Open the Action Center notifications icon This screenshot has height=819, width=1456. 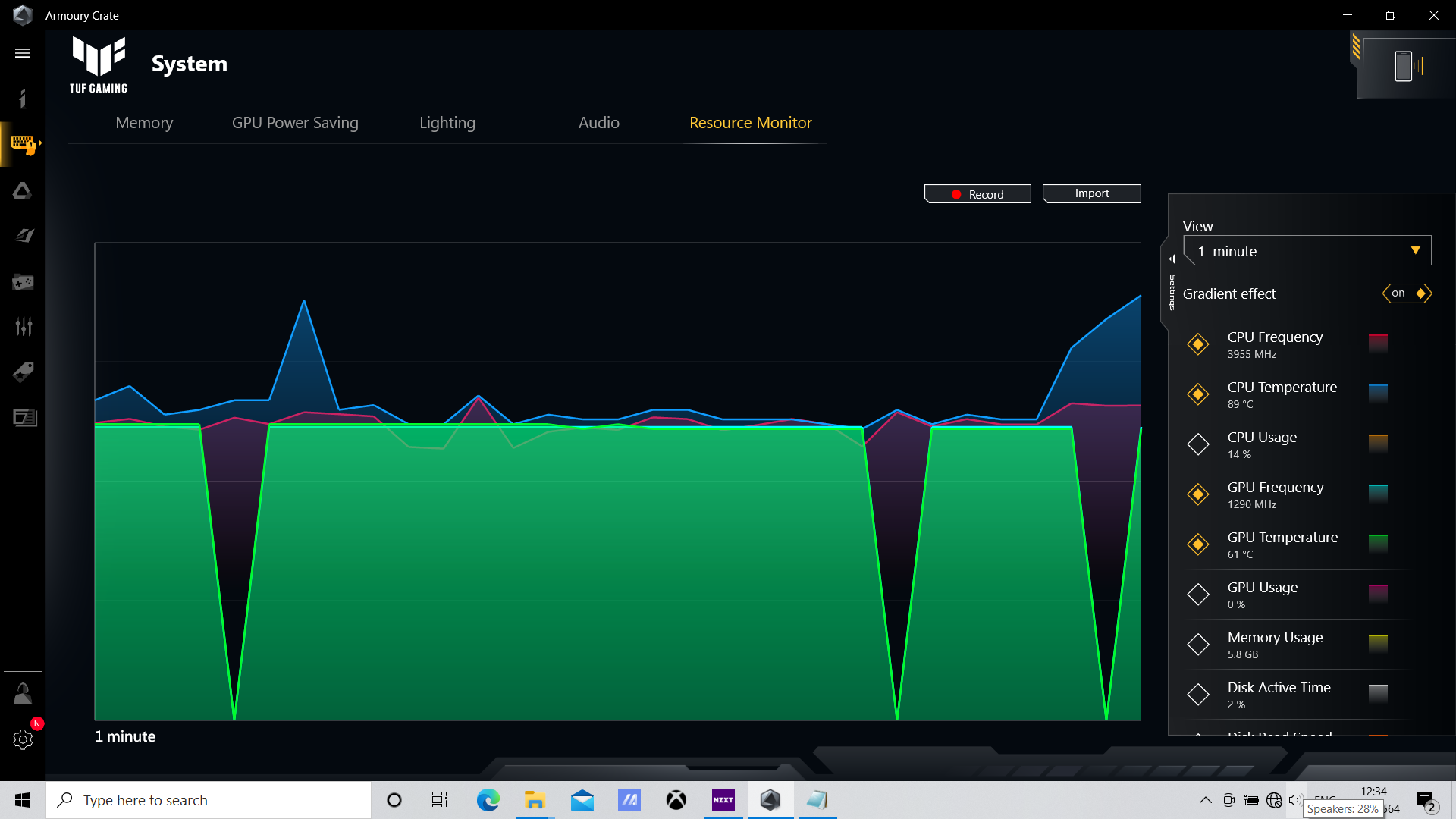(1426, 800)
